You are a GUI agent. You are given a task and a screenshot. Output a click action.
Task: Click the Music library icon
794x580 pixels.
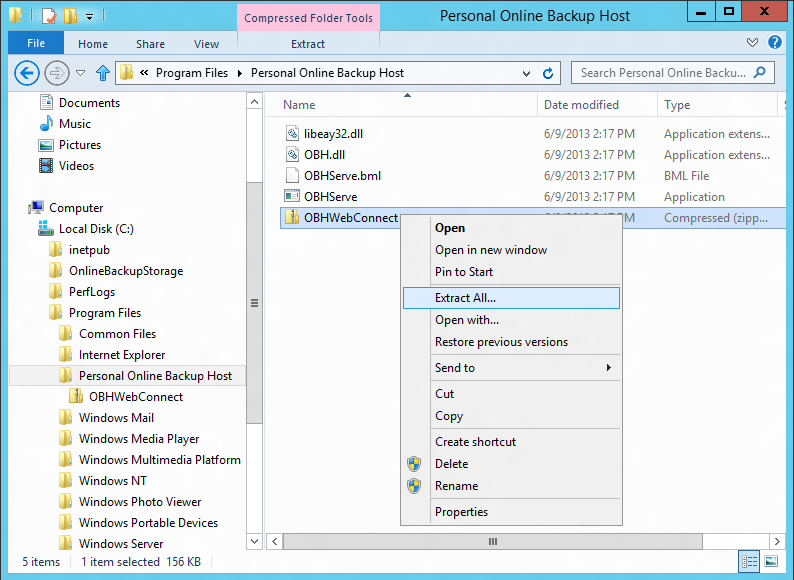(46, 124)
